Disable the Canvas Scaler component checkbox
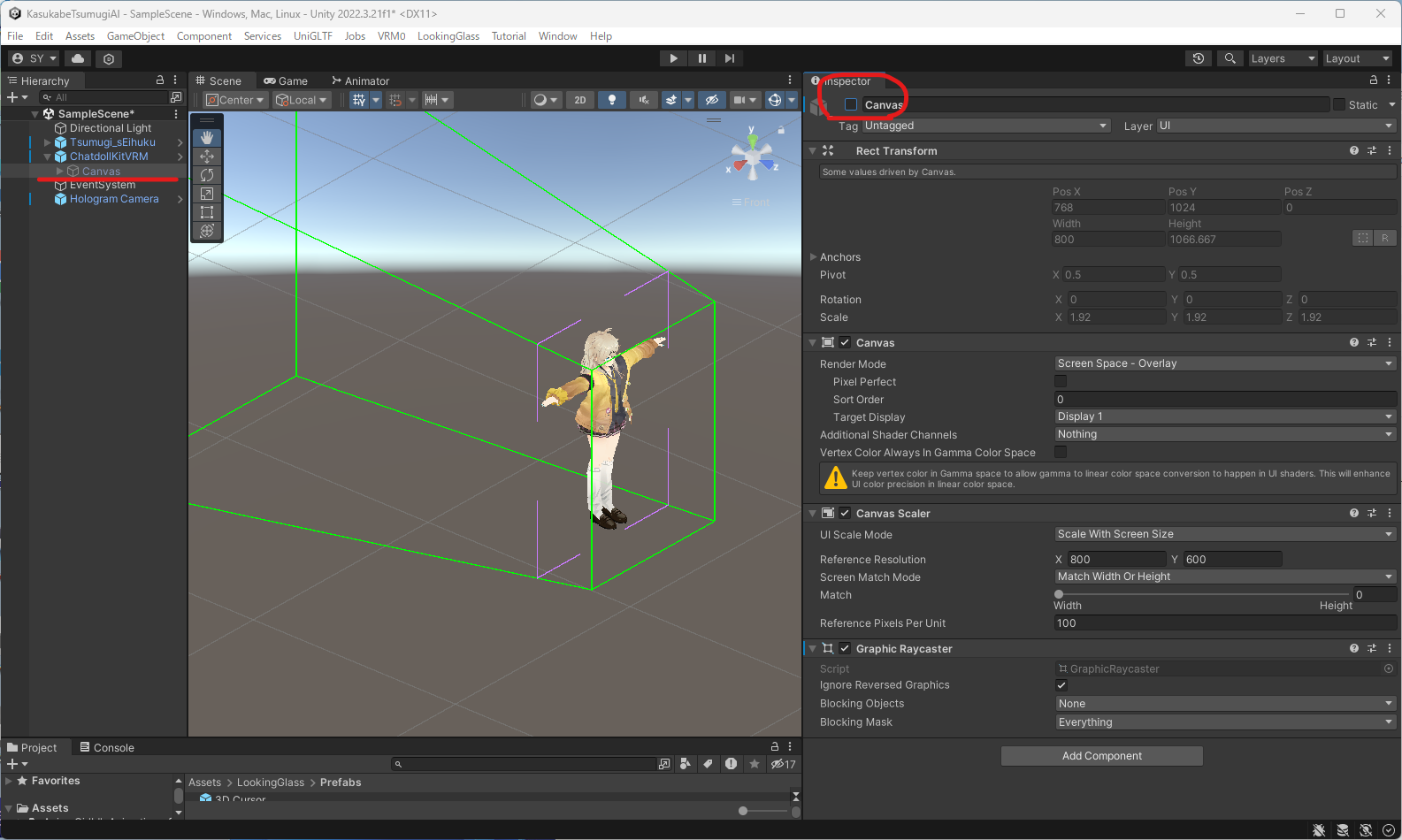1402x840 pixels. pos(845,513)
